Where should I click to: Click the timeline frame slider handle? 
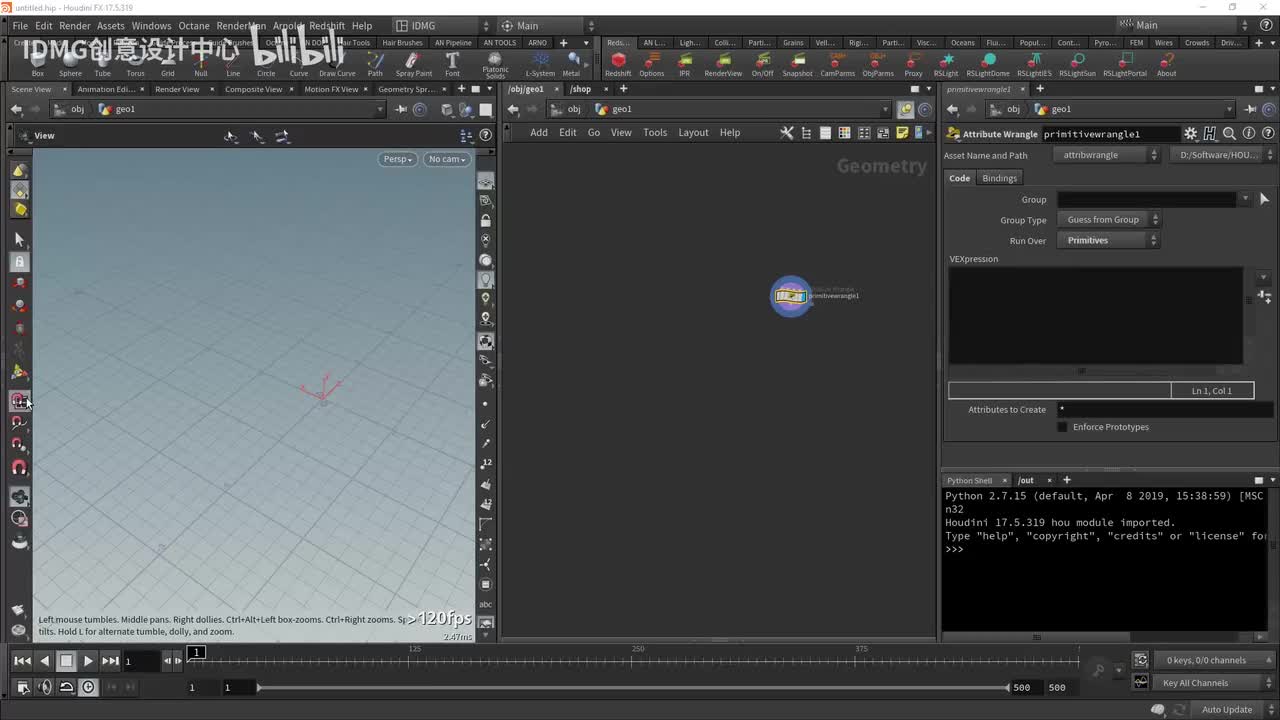197,653
